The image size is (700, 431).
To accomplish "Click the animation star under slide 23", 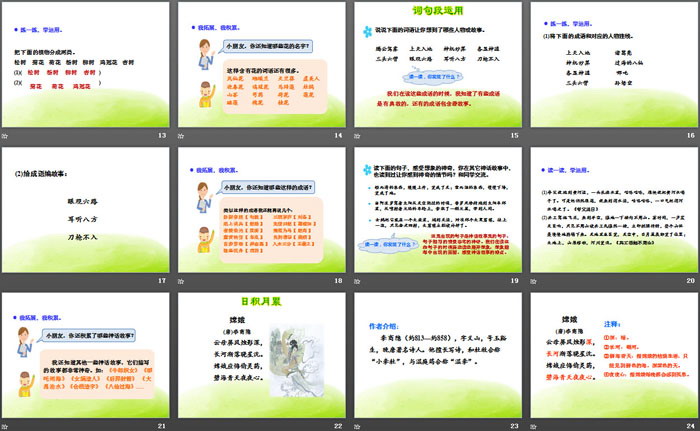I will [x=357, y=427].
